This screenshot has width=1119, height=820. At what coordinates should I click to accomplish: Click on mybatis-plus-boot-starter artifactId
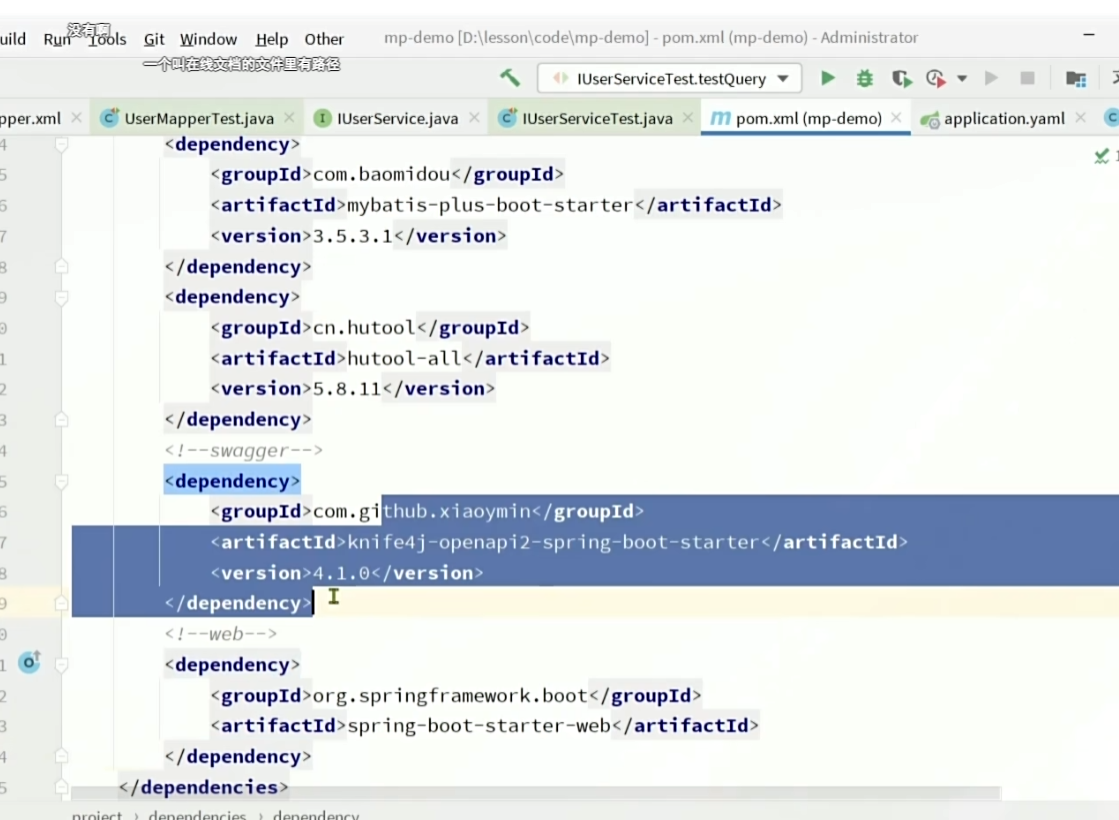490,206
